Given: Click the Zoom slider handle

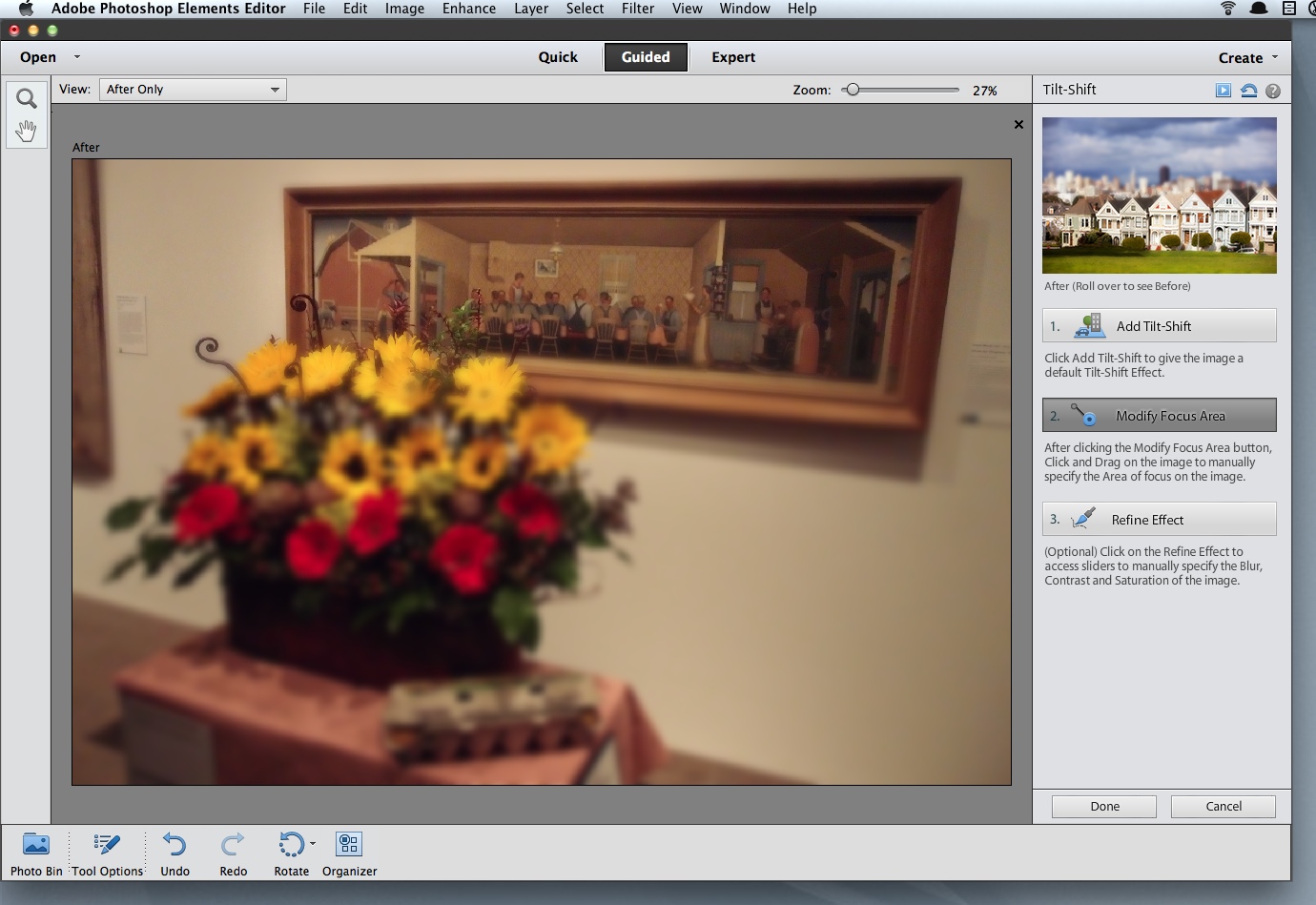Looking at the screenshot, I should [853, 90].
